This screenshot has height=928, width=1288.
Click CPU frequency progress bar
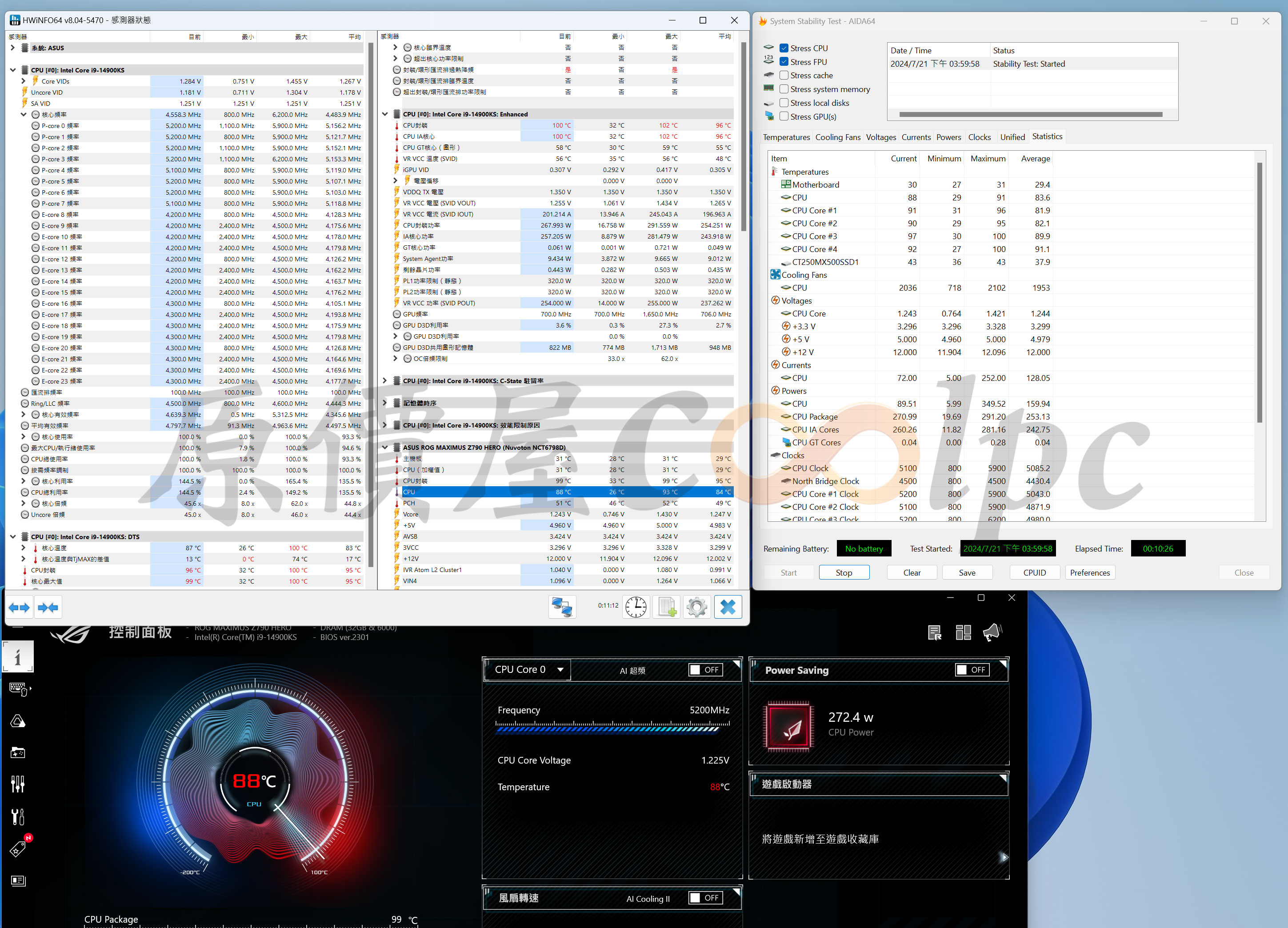[612, 728]
